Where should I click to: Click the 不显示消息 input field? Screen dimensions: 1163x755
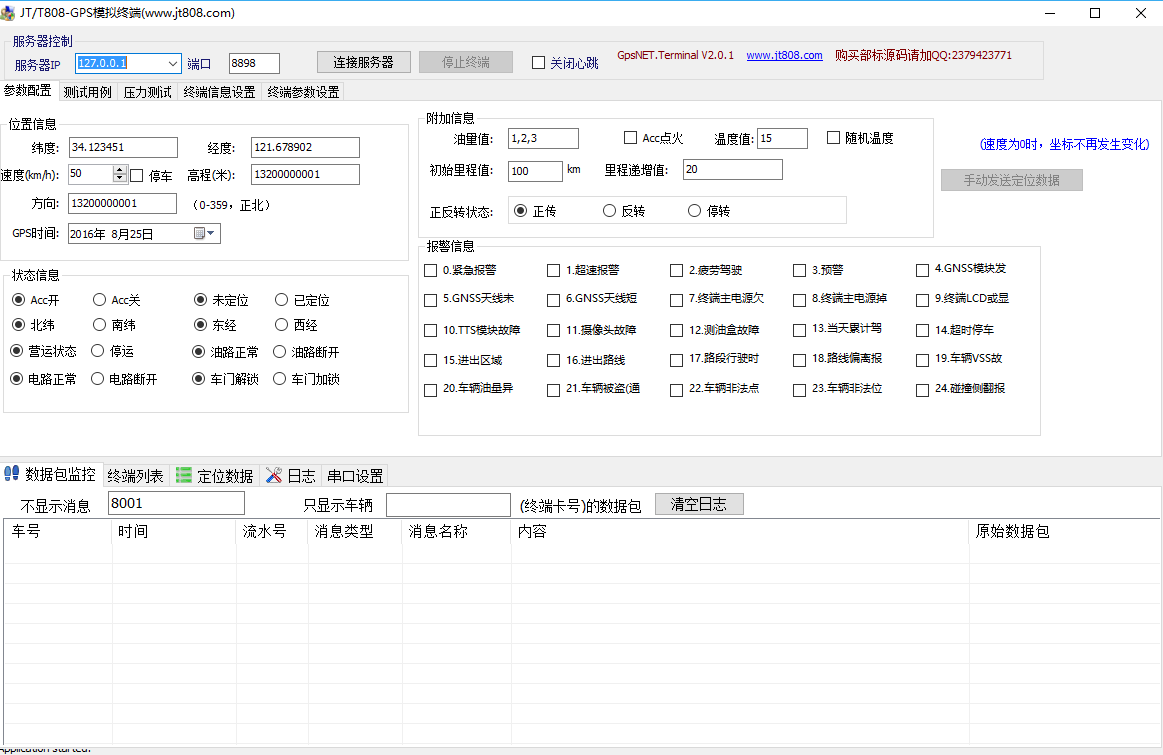(x=177, y=504)
